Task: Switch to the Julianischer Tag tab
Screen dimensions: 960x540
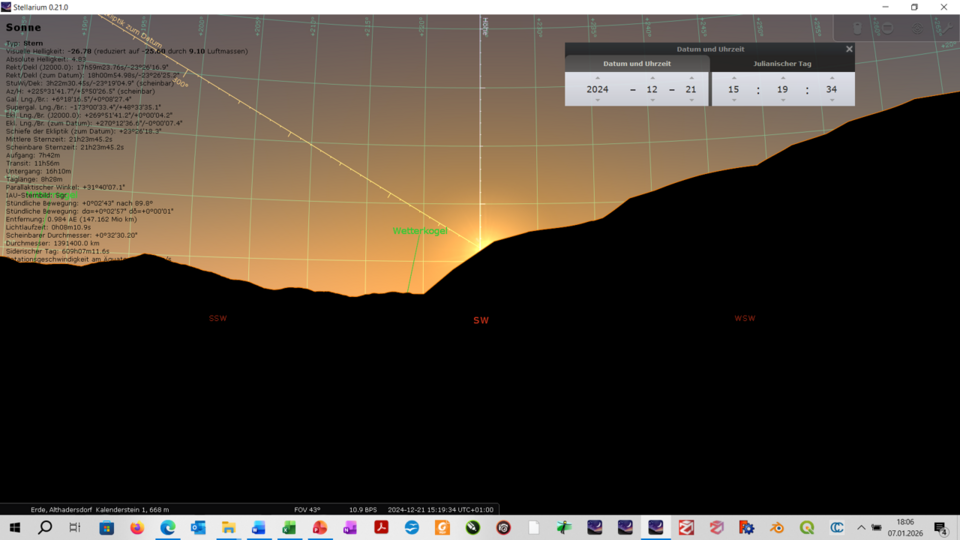Action: [782, 64]
